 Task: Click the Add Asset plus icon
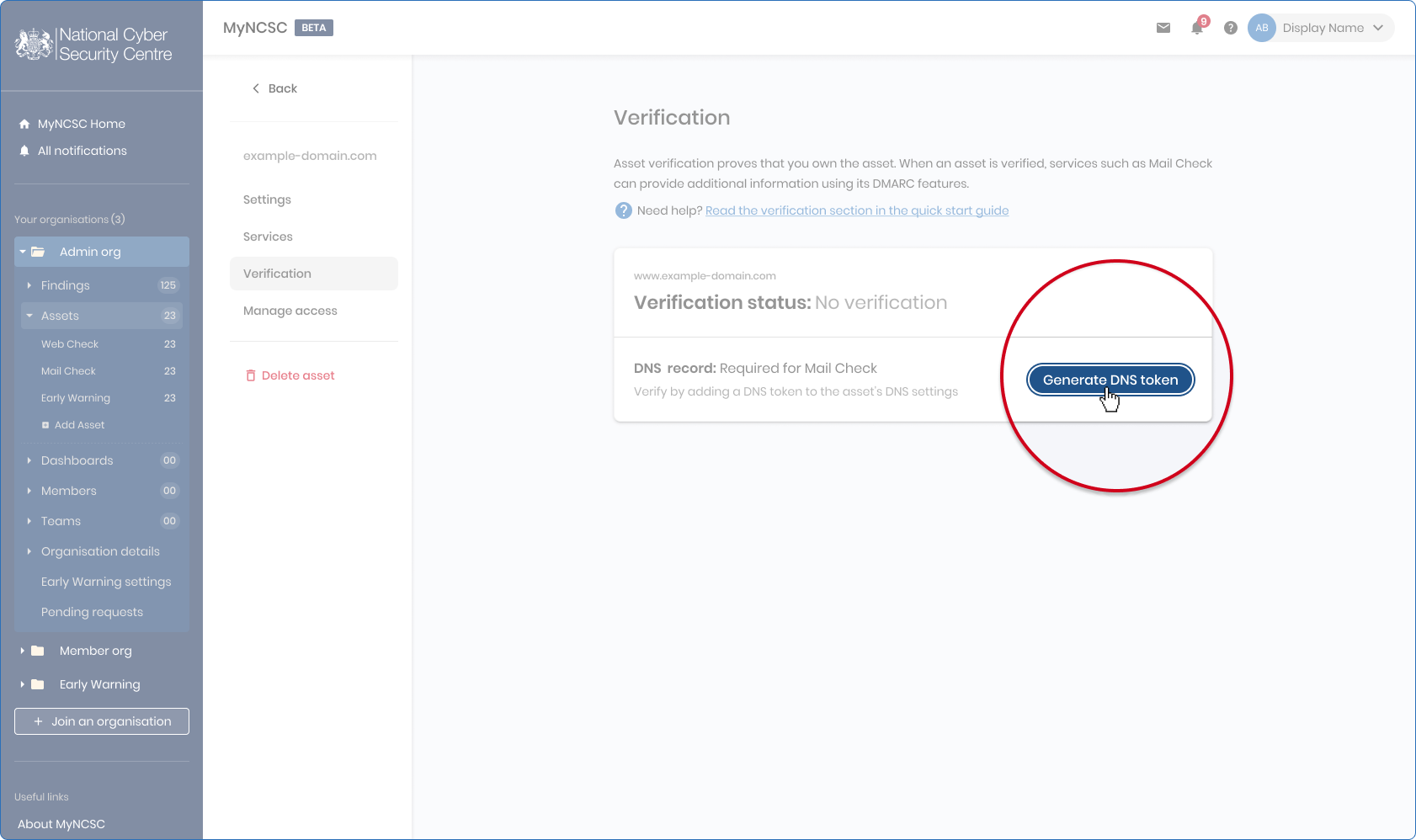(x=45, y=425)
